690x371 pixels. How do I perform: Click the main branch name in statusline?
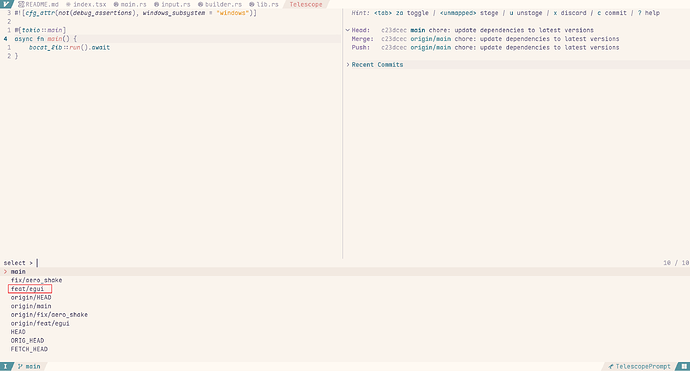click(33, 366)
